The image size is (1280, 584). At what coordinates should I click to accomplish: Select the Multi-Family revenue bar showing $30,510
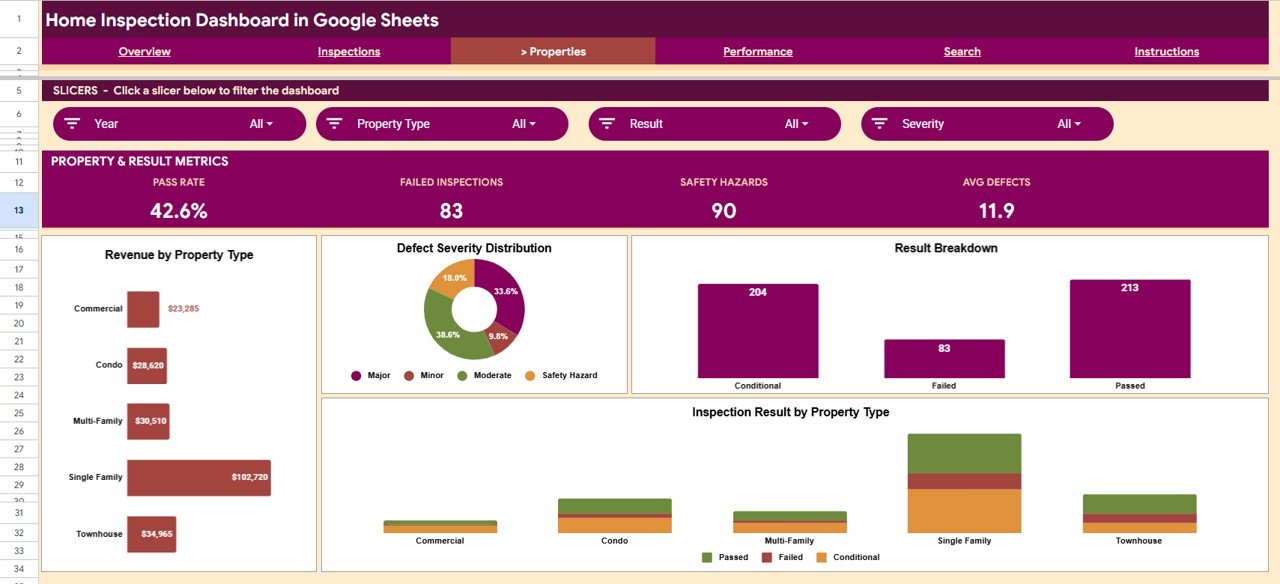(x=148, y=421)
